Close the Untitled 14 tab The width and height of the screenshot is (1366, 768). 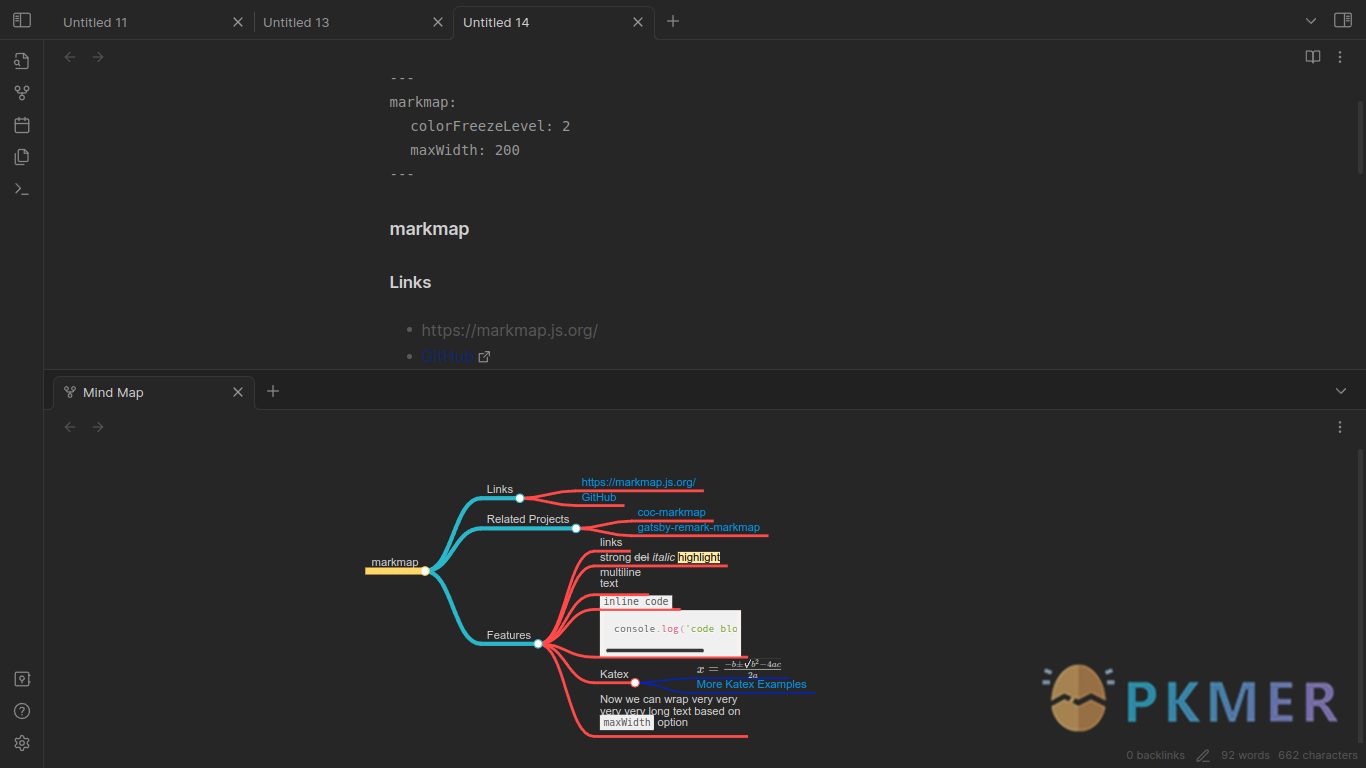[x=638, y=22]
